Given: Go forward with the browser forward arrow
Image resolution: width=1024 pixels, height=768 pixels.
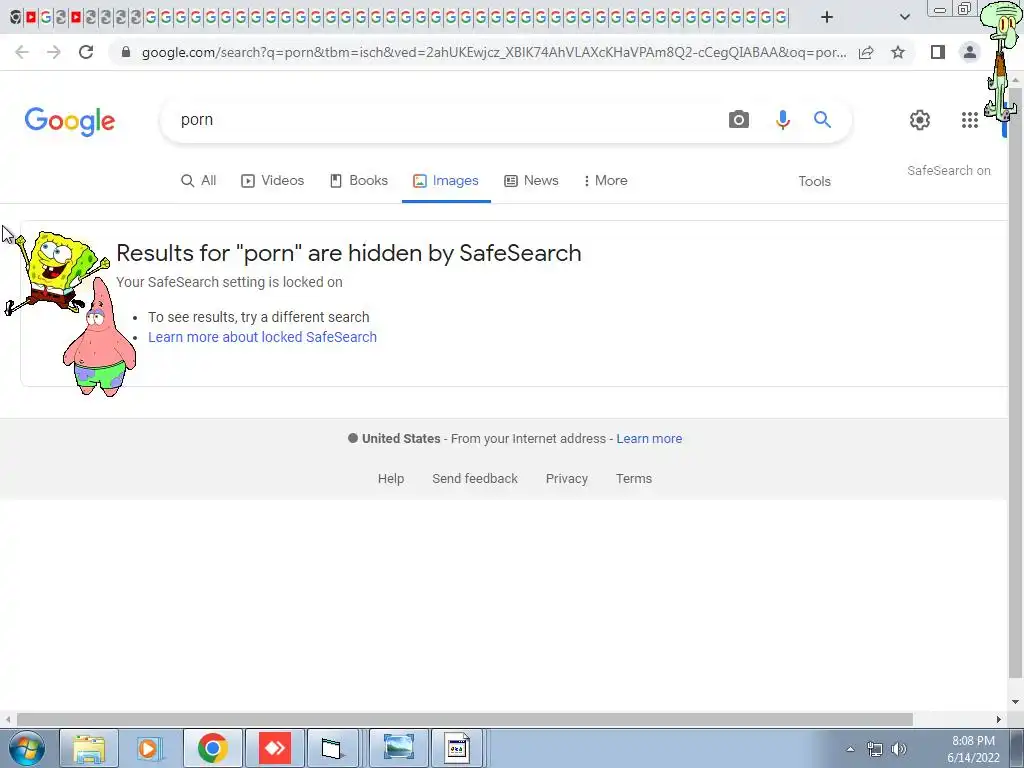Looking at the screenshot, I should pyautogui.click(x=54, y=52).
